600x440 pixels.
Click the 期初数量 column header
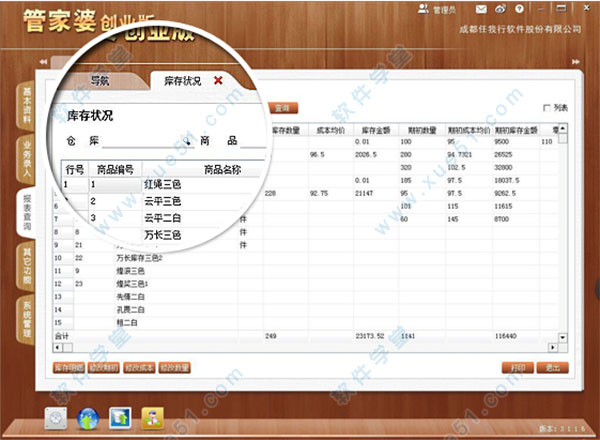click(x=422, y=130)
